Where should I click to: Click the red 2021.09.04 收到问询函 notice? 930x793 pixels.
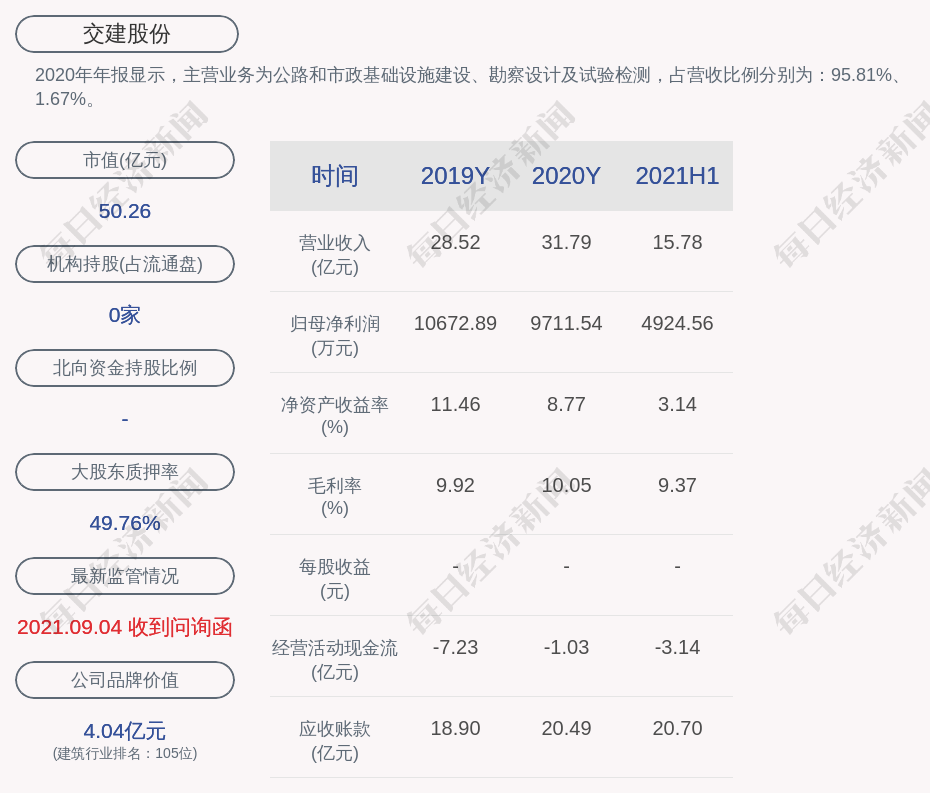coord(125,627)
